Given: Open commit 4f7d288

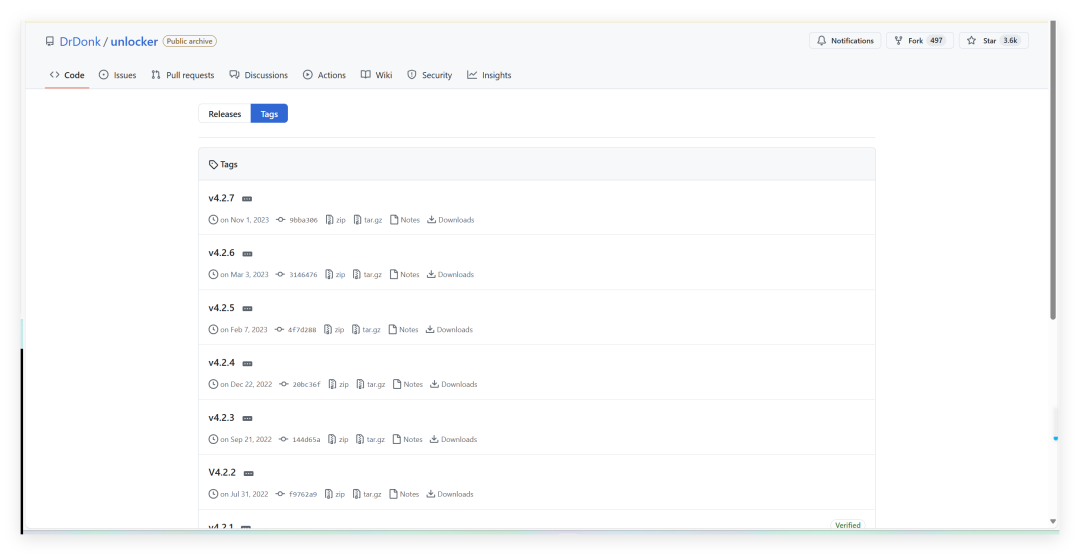Looking at the screenshot, I should coord(295,330).
